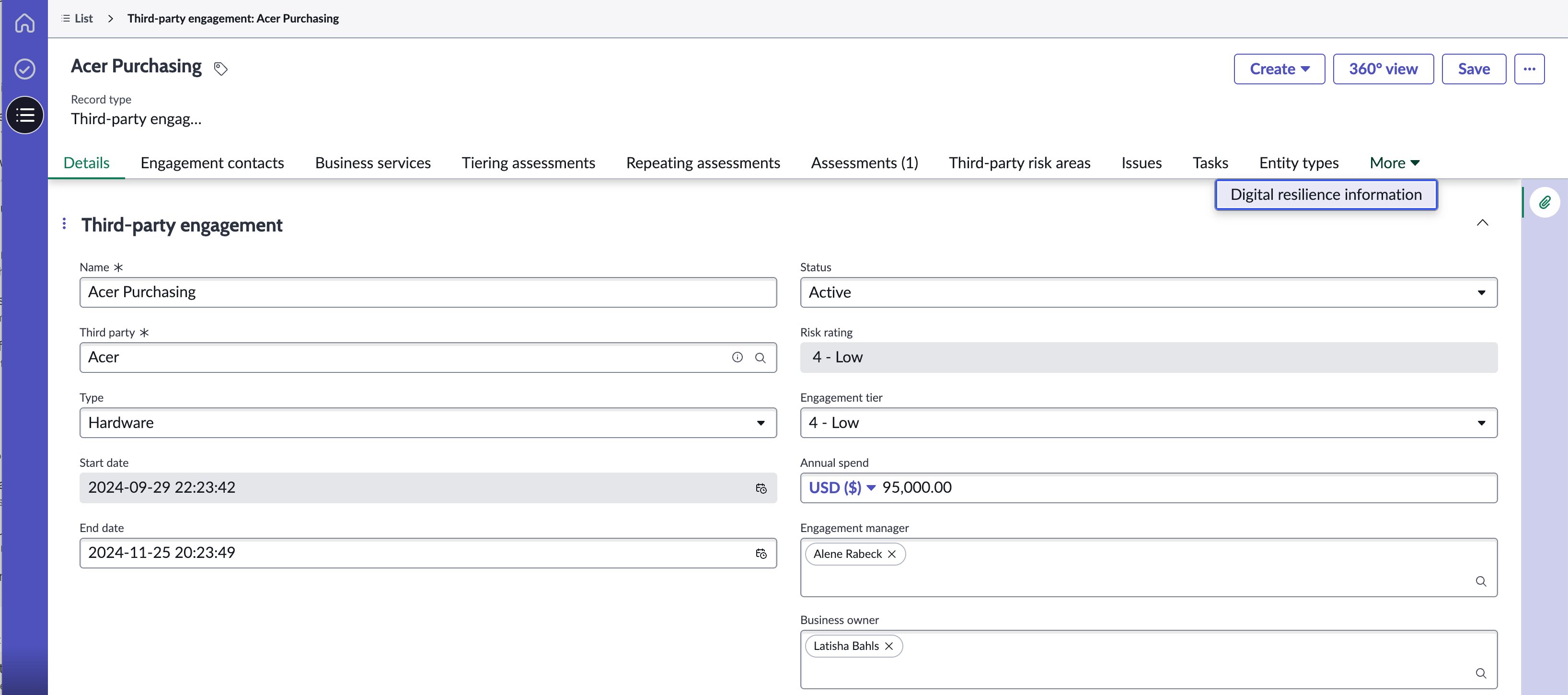Open the Tiering assessments tab
1568x695 pixels.
(x=529, y=162)
